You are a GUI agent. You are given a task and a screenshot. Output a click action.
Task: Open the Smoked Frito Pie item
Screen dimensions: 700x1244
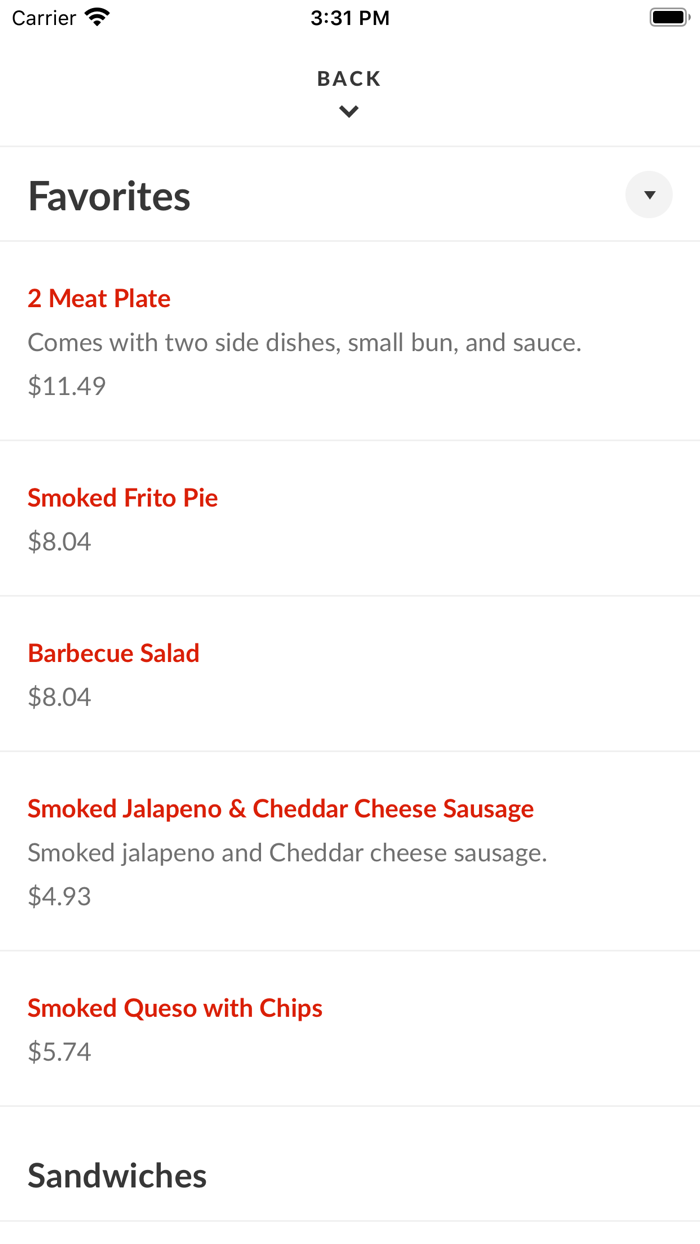click(122, 497)
